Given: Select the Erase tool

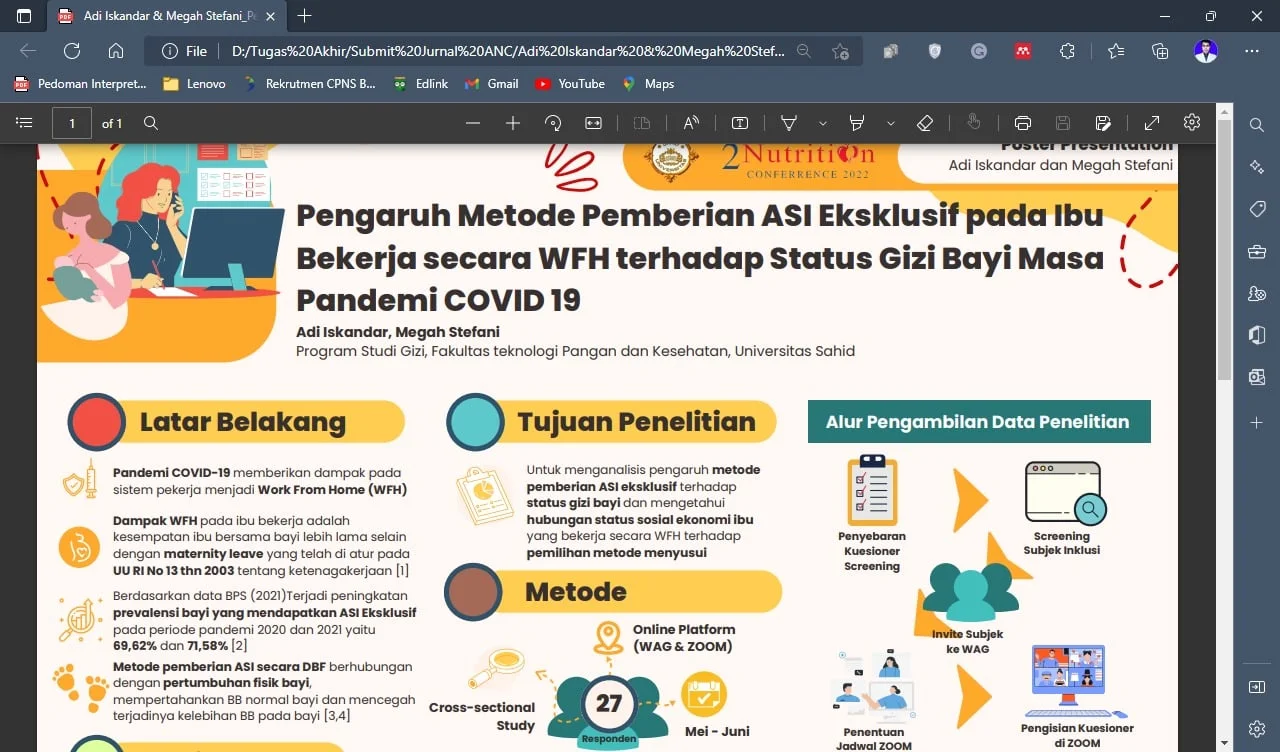Looking at the screenshot, I should tap(925, 123).
